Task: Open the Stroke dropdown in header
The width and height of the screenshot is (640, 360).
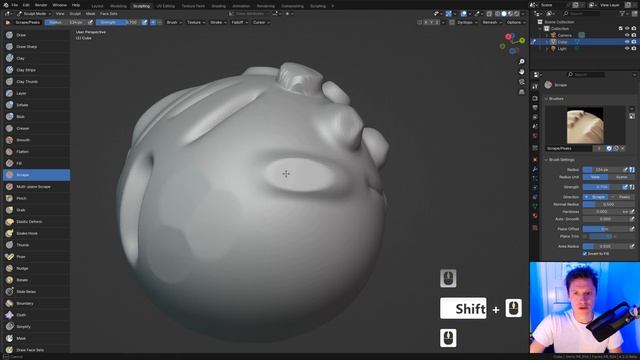Action: [x=218, y=22]
